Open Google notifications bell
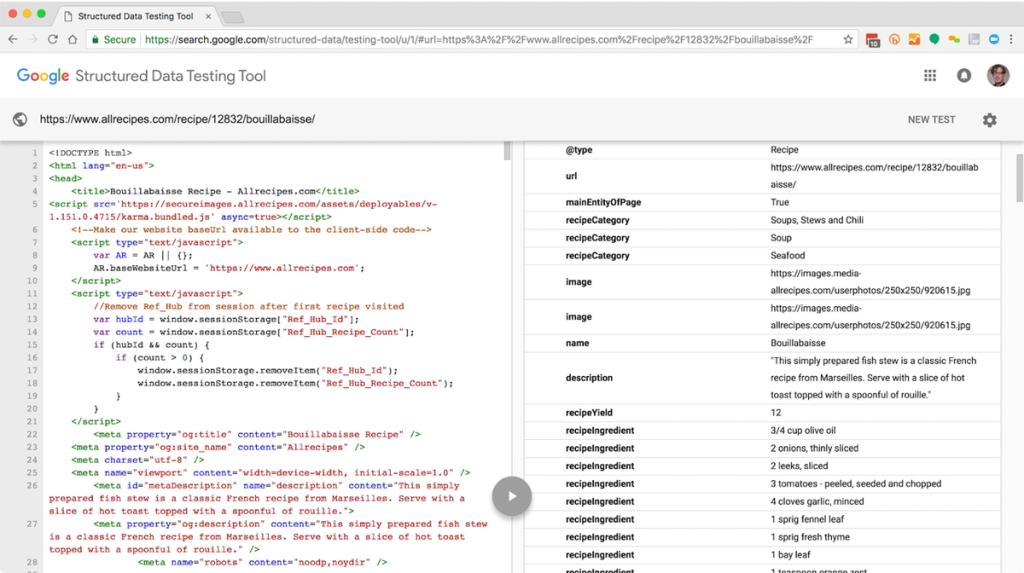Viewport: 1024px width, 573px height. tap(964, 76)
